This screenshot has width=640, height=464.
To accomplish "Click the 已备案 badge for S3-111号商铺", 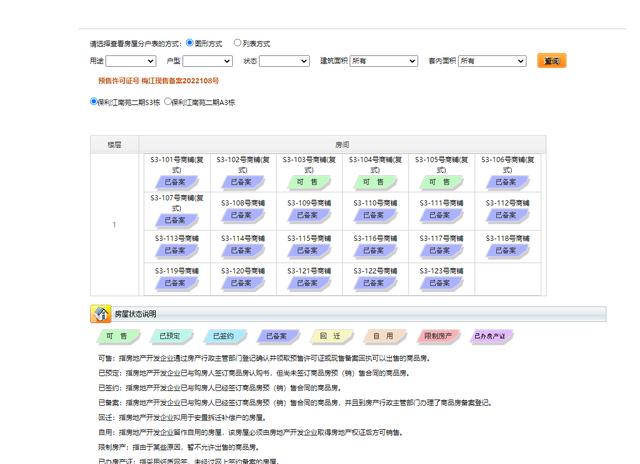I will pos(441,215).
